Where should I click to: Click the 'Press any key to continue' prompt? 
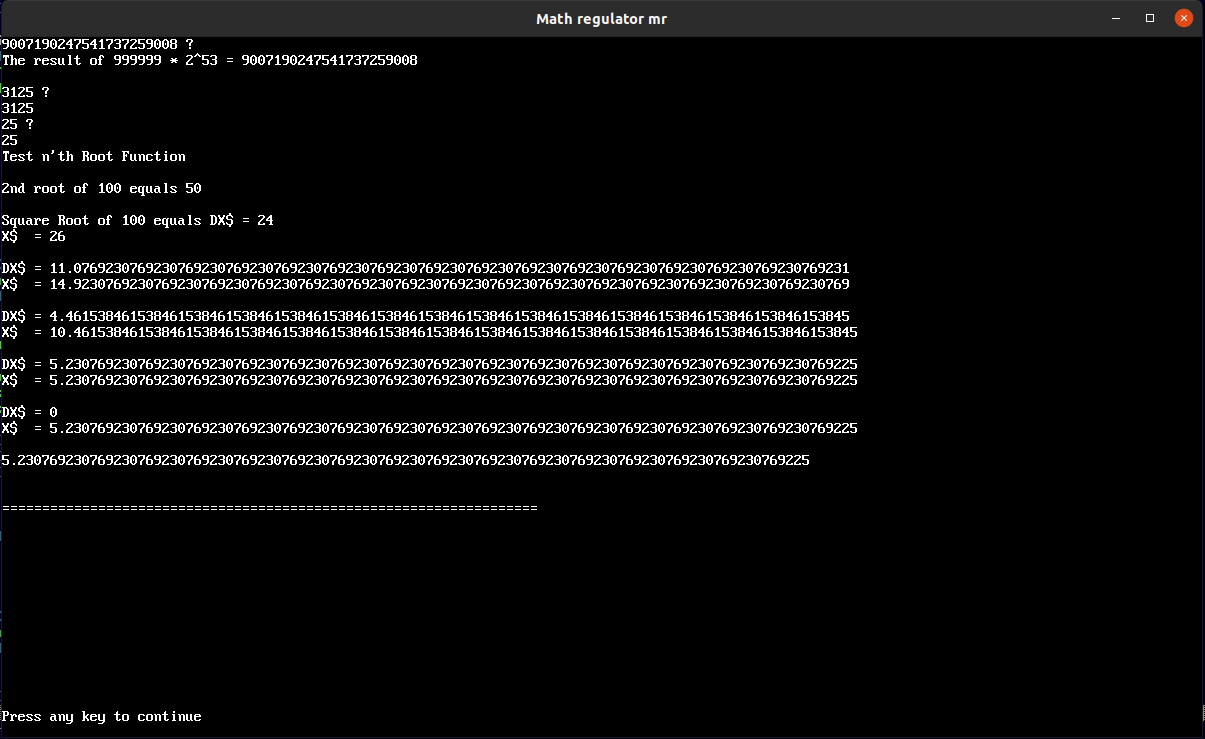coord(101,716)
